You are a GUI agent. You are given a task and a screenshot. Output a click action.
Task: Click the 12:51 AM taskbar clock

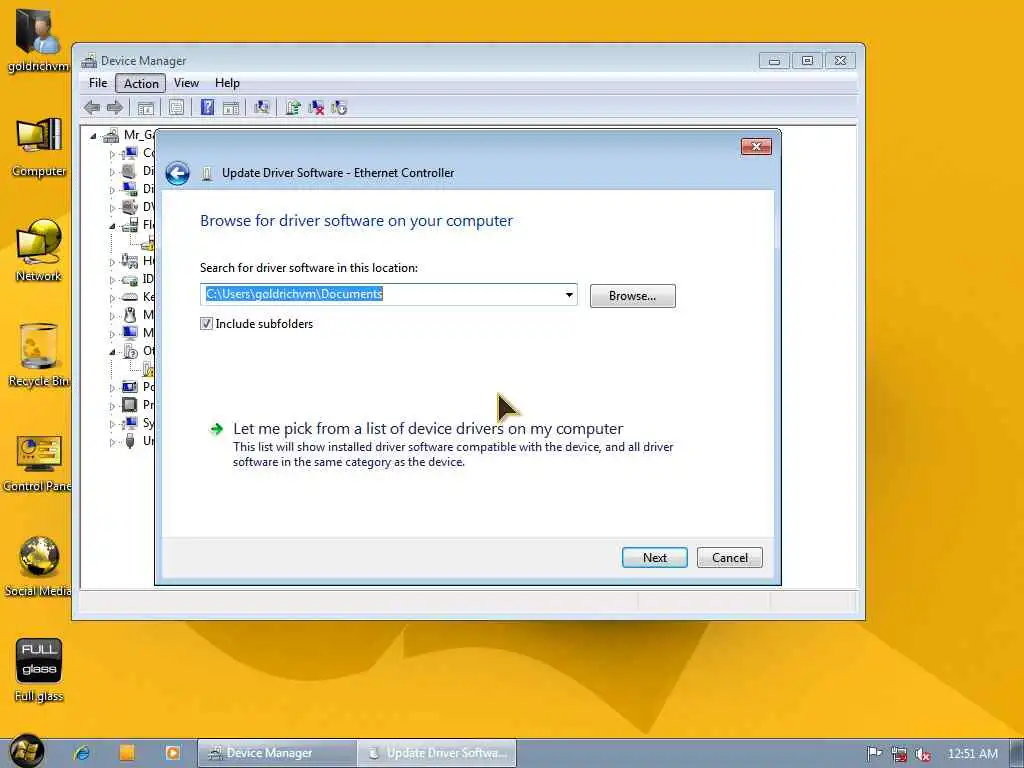coord(972,754)
